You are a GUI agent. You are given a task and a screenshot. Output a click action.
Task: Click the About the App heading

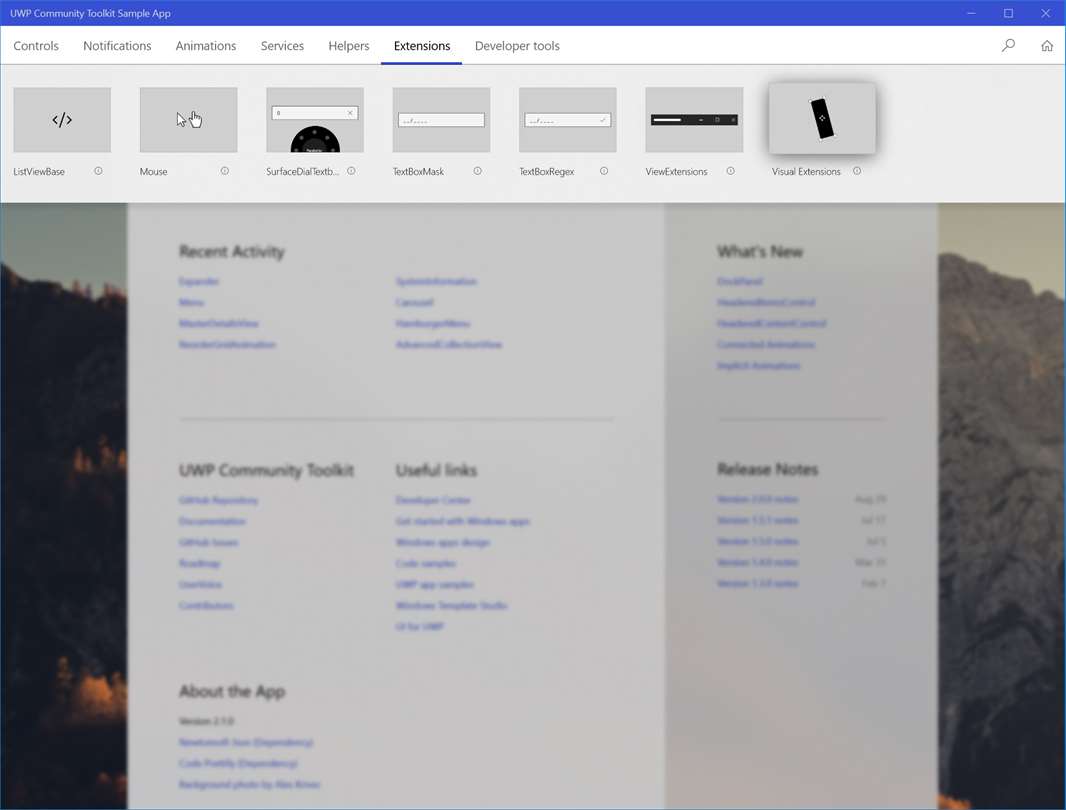pos(232,692)
